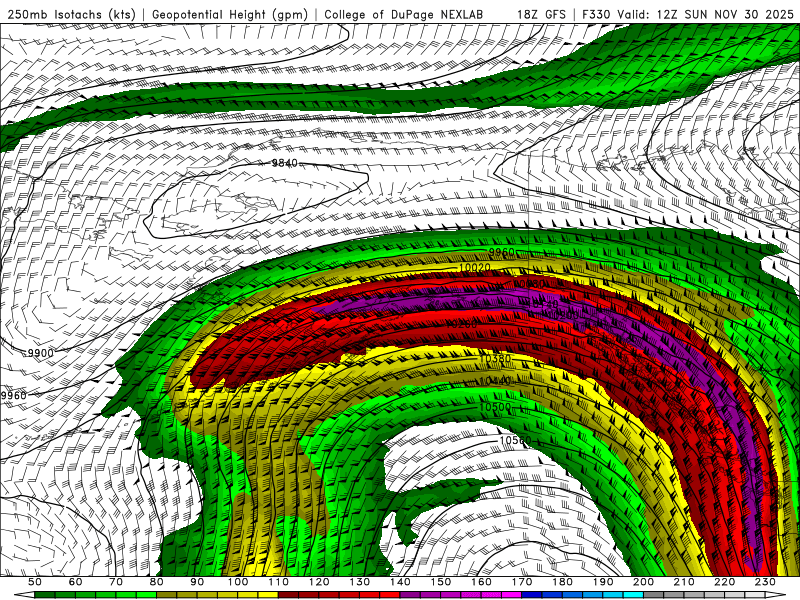Click the 160 value on the legend
This screenshot has height=600, width=800.
point(481,582)
